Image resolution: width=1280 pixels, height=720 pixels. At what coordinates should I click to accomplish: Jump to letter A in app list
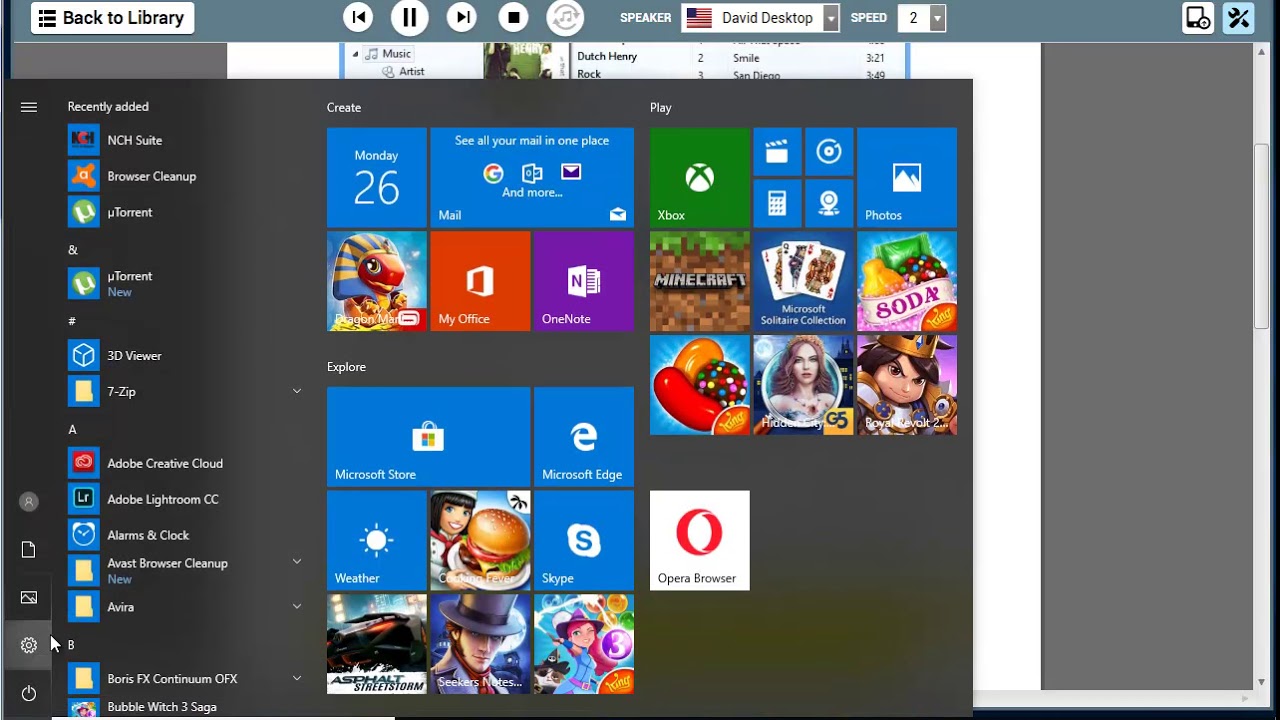(x=72, y=429)
